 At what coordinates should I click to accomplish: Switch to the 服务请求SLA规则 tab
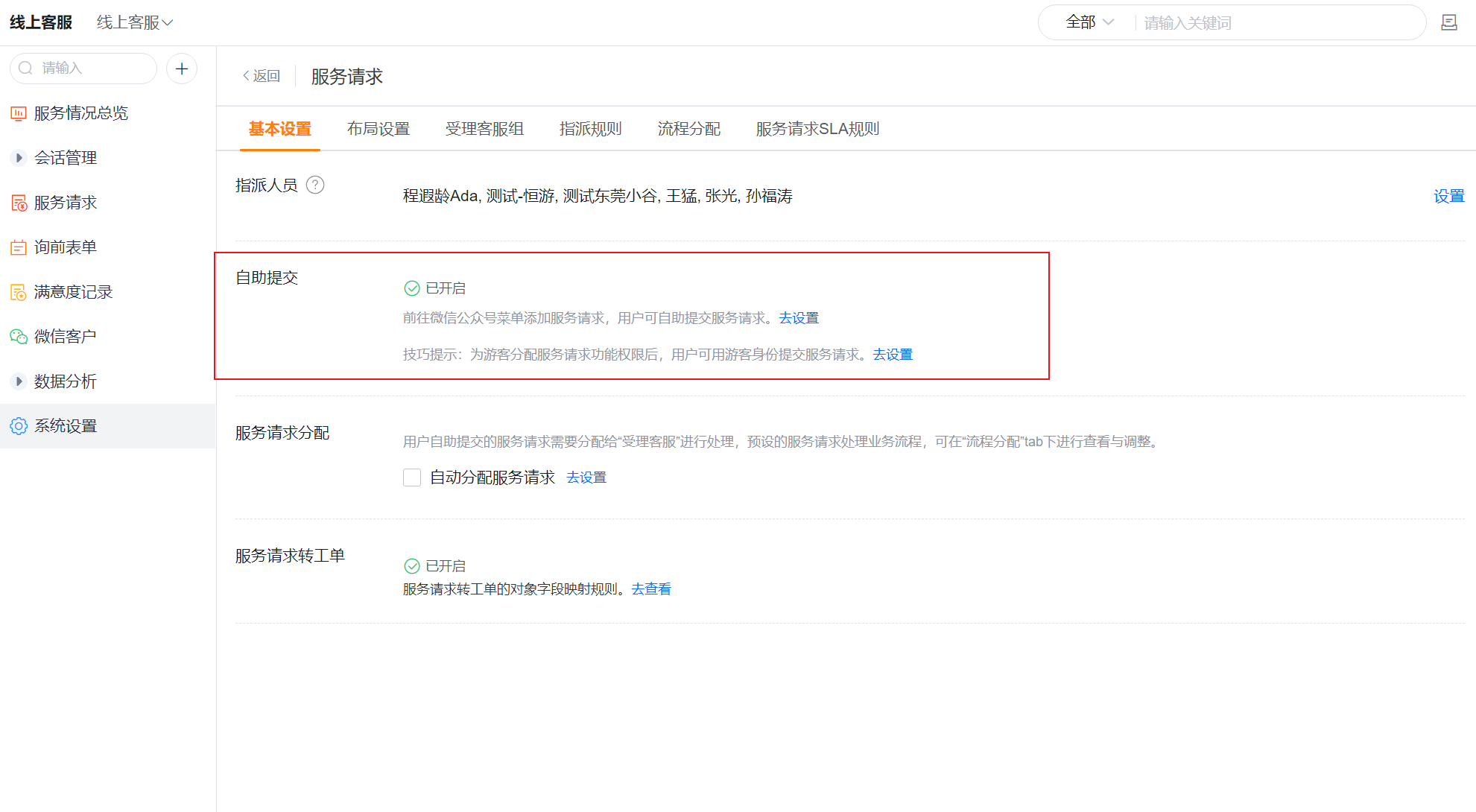(817, 129)
